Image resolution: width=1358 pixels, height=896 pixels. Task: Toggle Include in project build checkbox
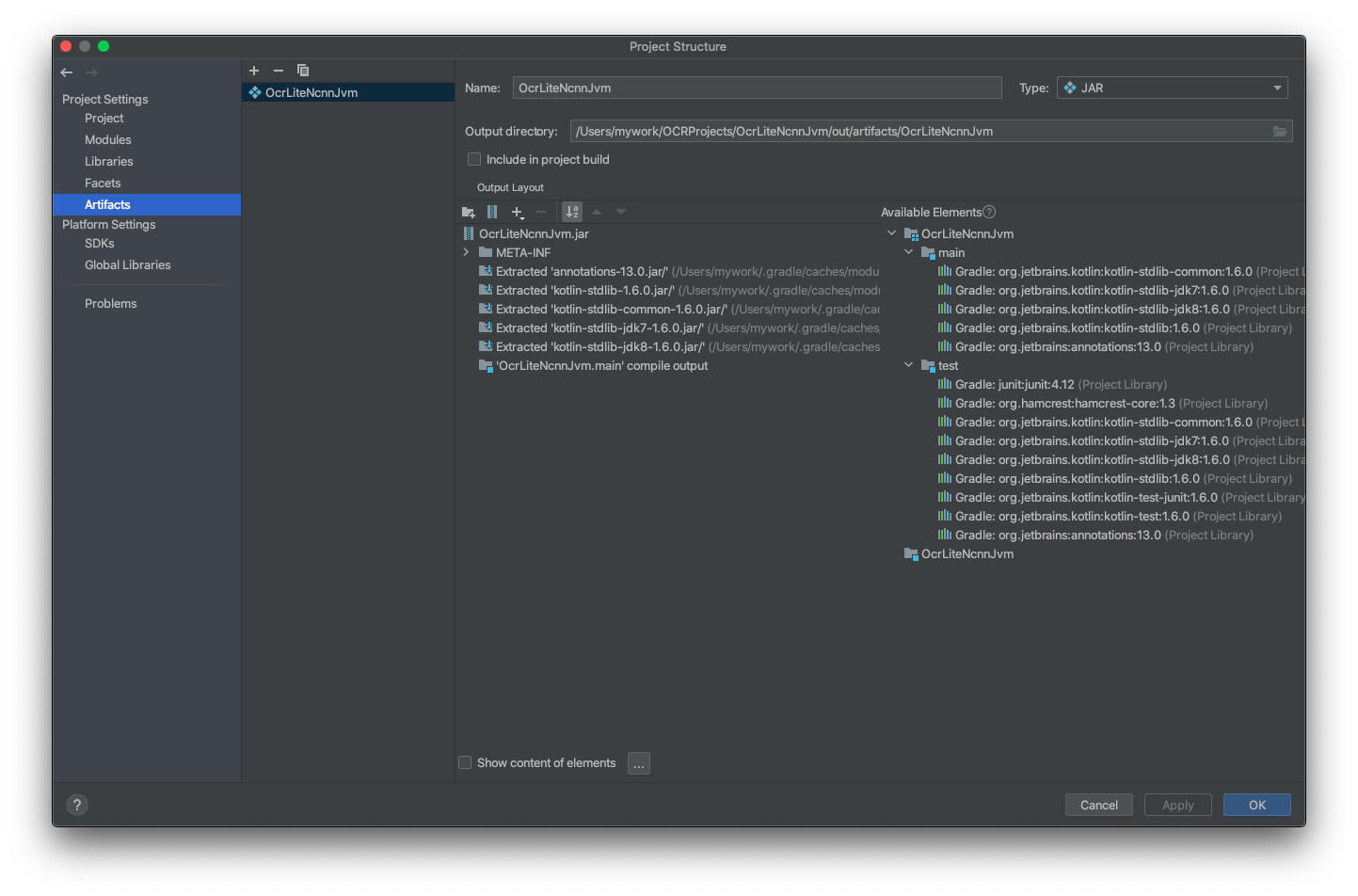click(474, 160)
